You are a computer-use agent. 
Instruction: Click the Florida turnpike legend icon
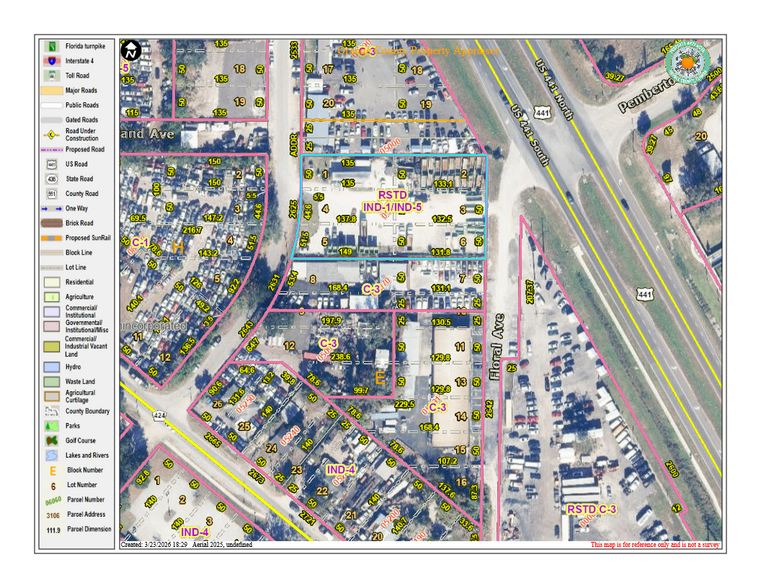point(50,46)
